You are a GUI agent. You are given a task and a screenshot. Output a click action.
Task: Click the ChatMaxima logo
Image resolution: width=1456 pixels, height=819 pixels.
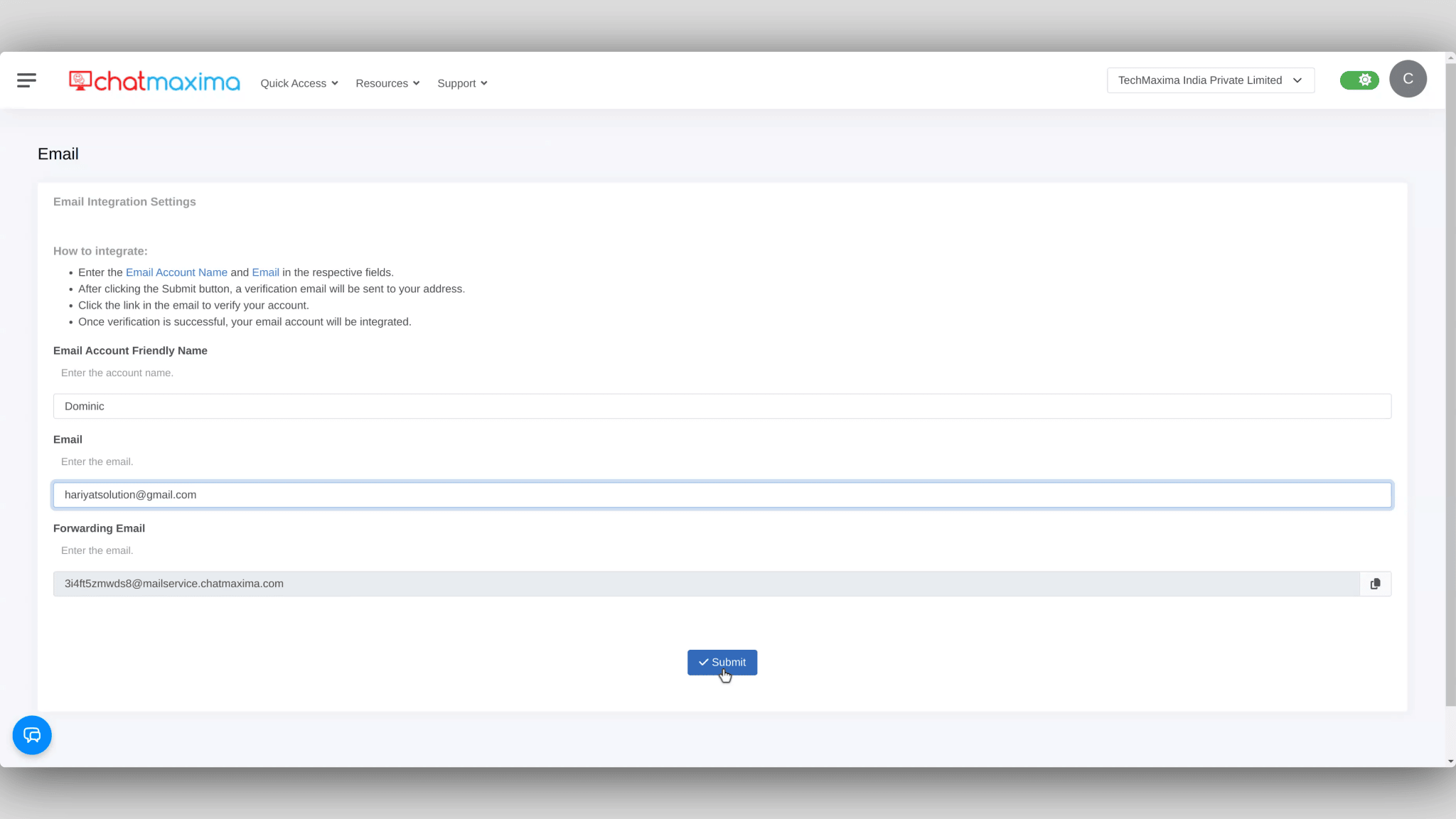tap(154, 81)
